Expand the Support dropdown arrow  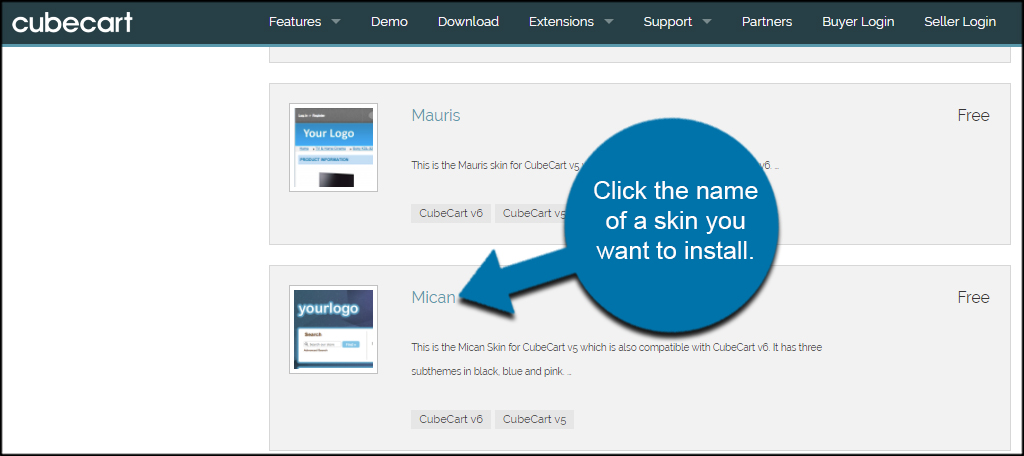pyautogui.click(x=707, y=22)
